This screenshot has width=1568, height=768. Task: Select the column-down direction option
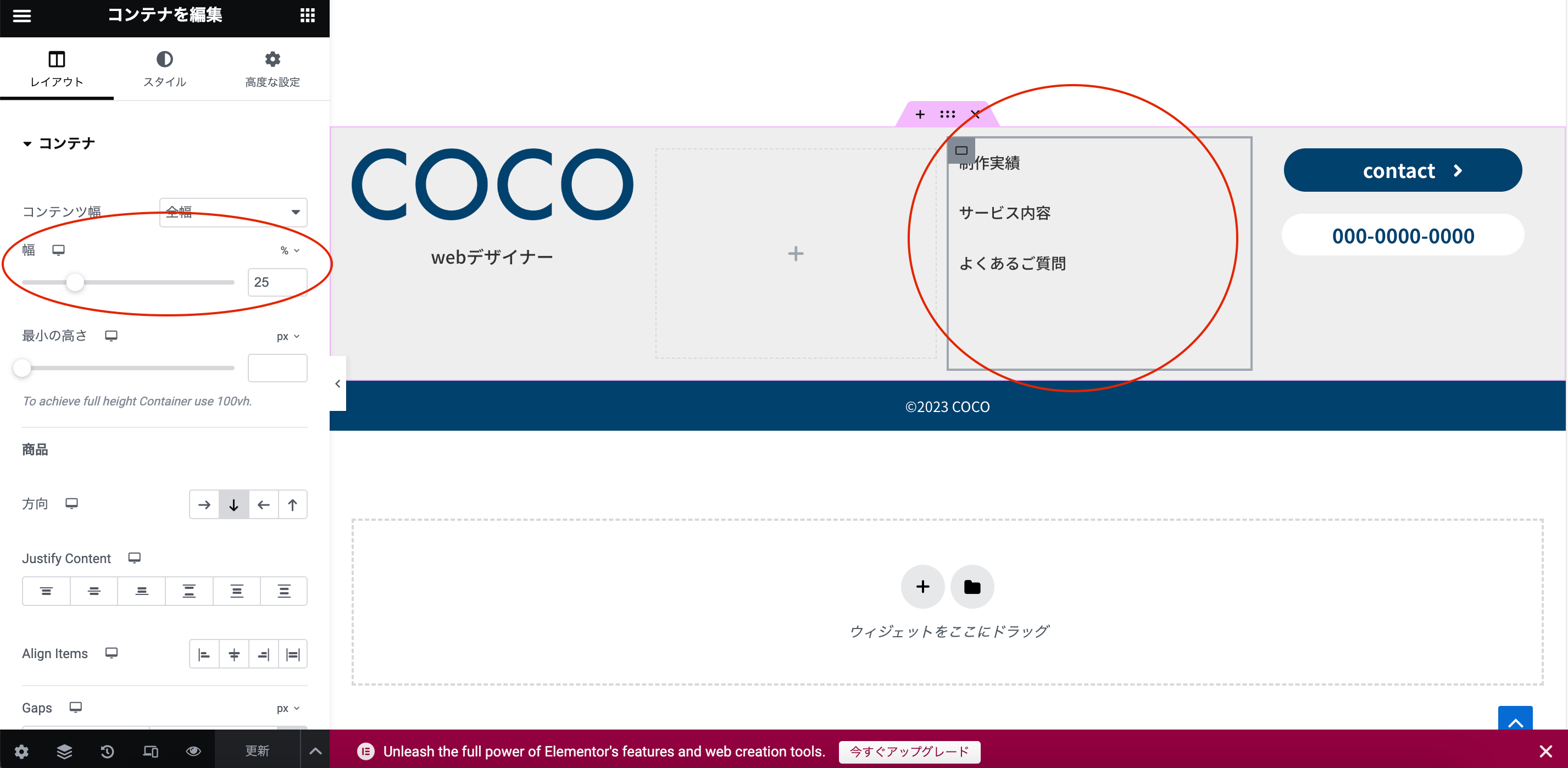coord(233,504)
